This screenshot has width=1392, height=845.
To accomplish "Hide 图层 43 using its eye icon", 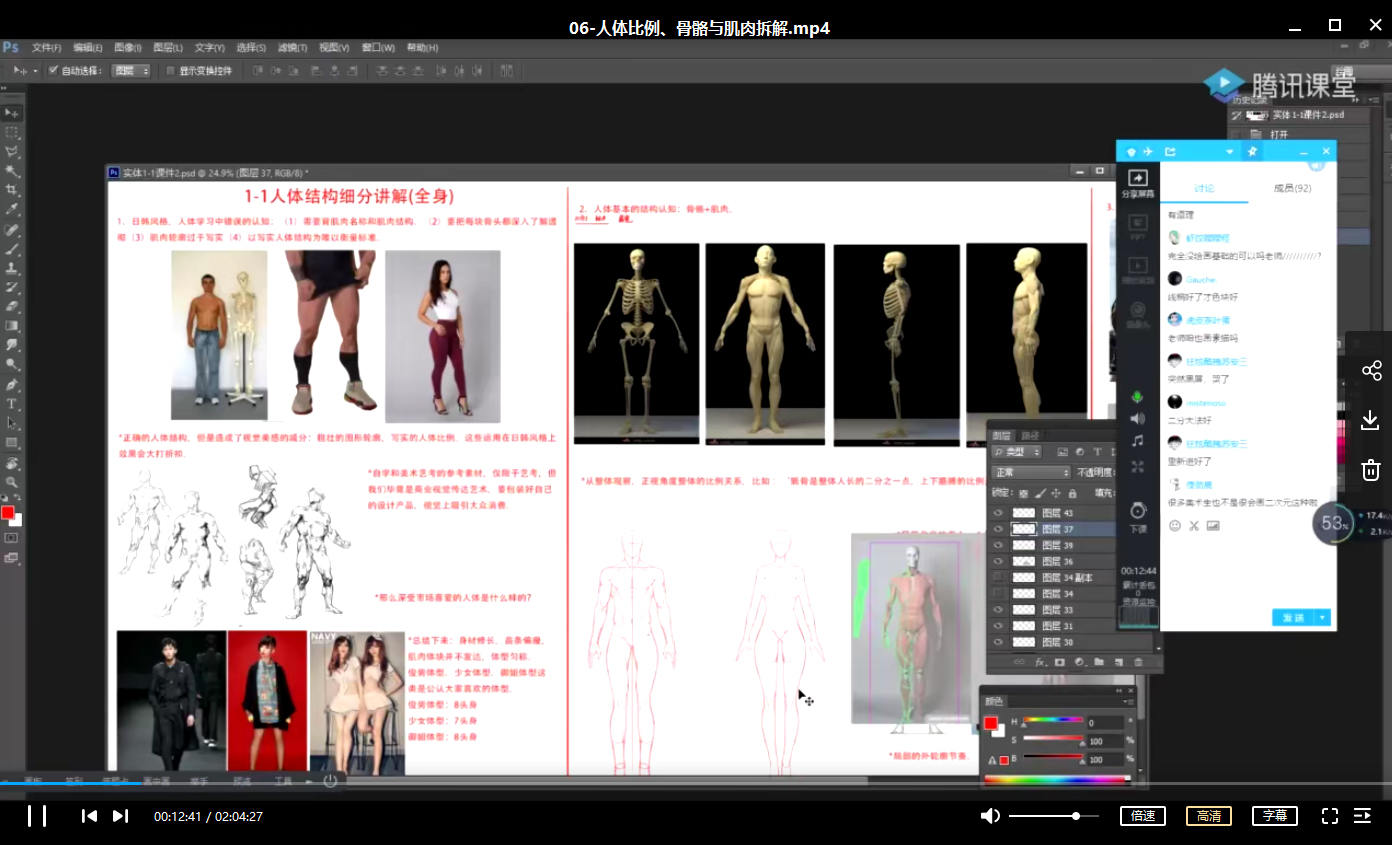I will [x=998, y=513].
